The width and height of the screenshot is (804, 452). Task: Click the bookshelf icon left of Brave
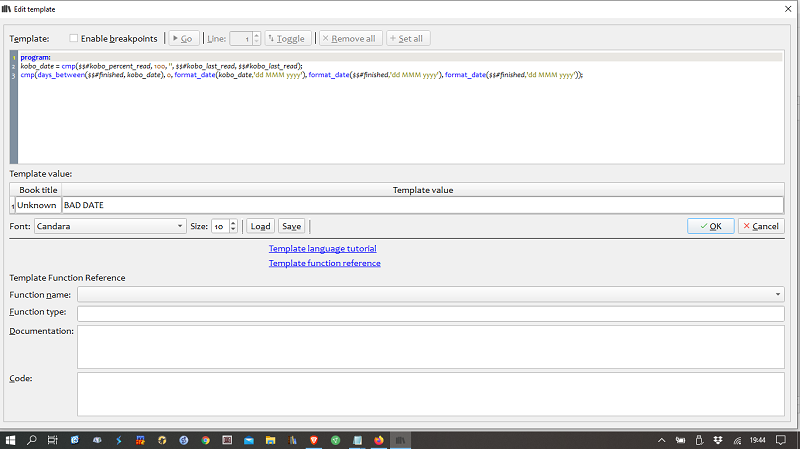click(x=292, y=440)
